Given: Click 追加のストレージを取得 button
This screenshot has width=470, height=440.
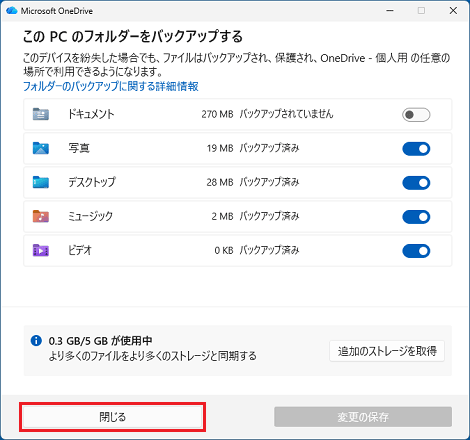Looking at the screenshot, I should tap(387, 351).
